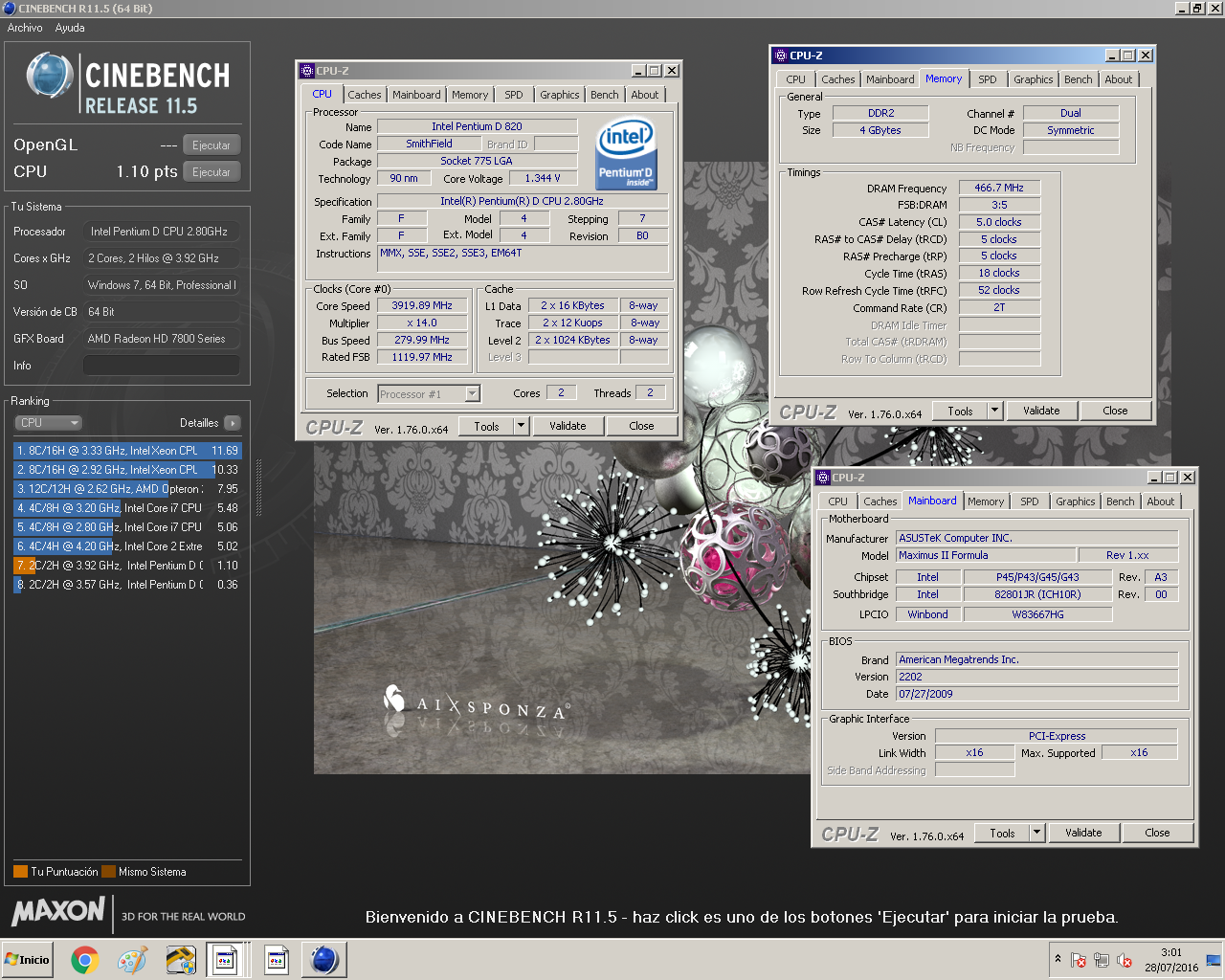Click the CINEBENCH globe icon in taskbar
1225x980 pixels.
click(324, 960)
